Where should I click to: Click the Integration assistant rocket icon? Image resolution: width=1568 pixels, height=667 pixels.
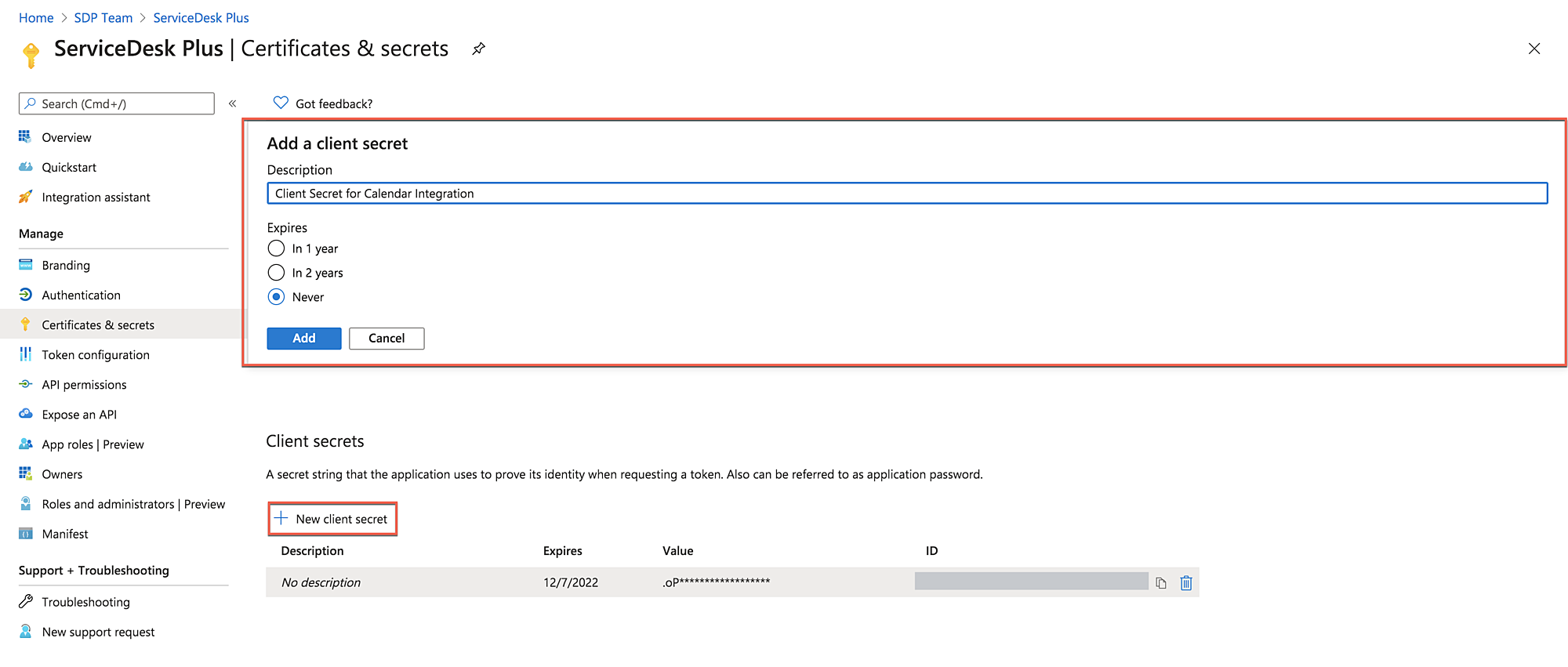point(25,197)
